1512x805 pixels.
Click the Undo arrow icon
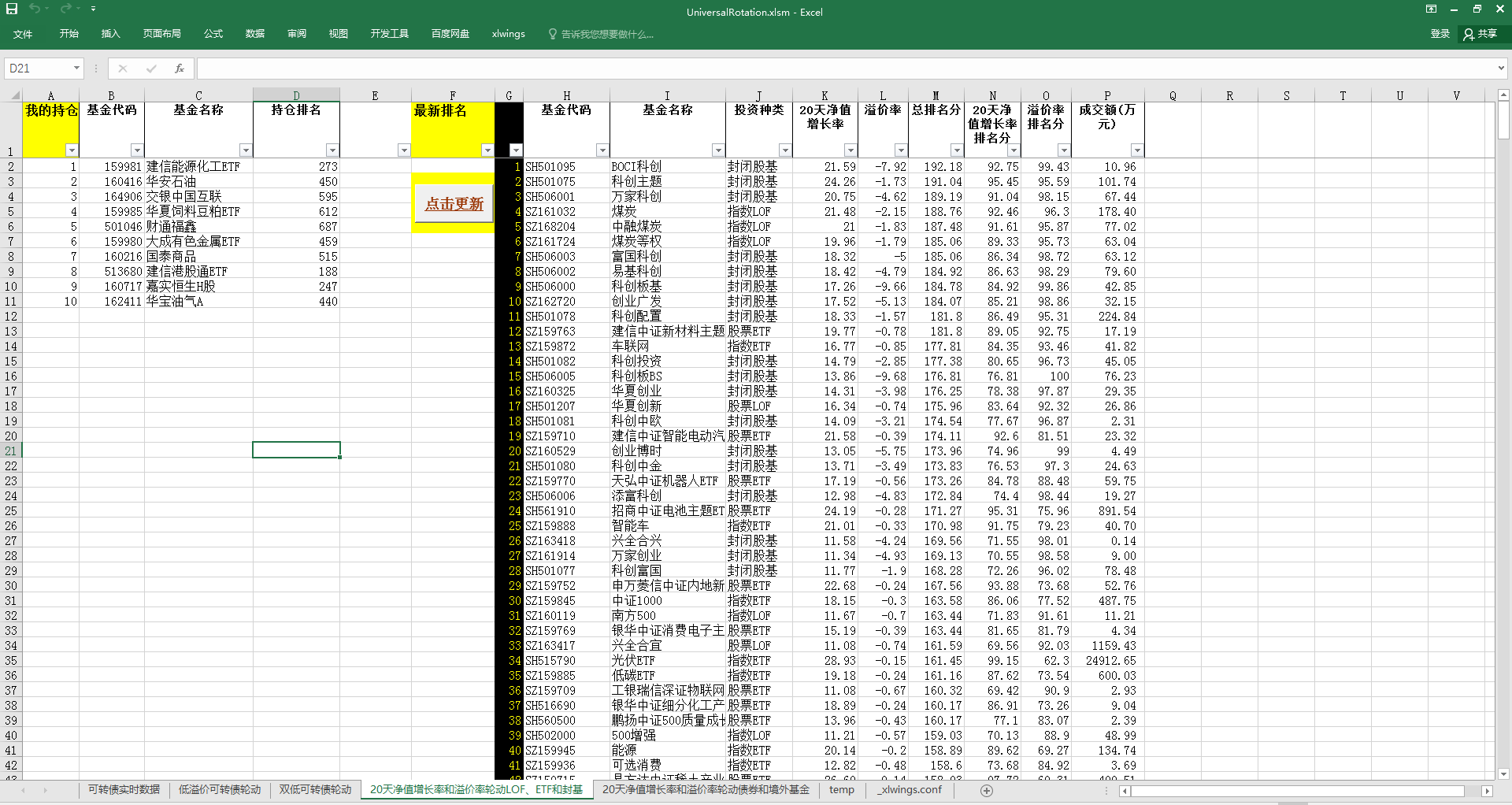(x=35, y=9)
